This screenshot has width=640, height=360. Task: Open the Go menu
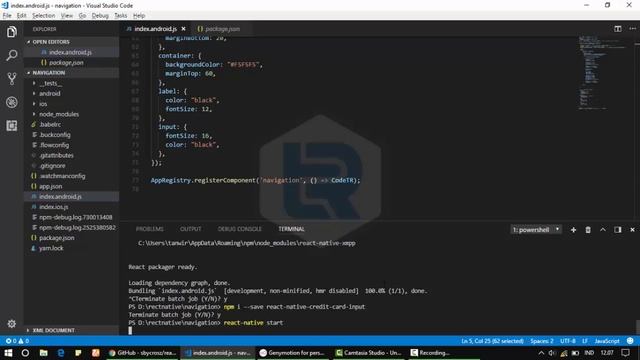pos(82,16)
